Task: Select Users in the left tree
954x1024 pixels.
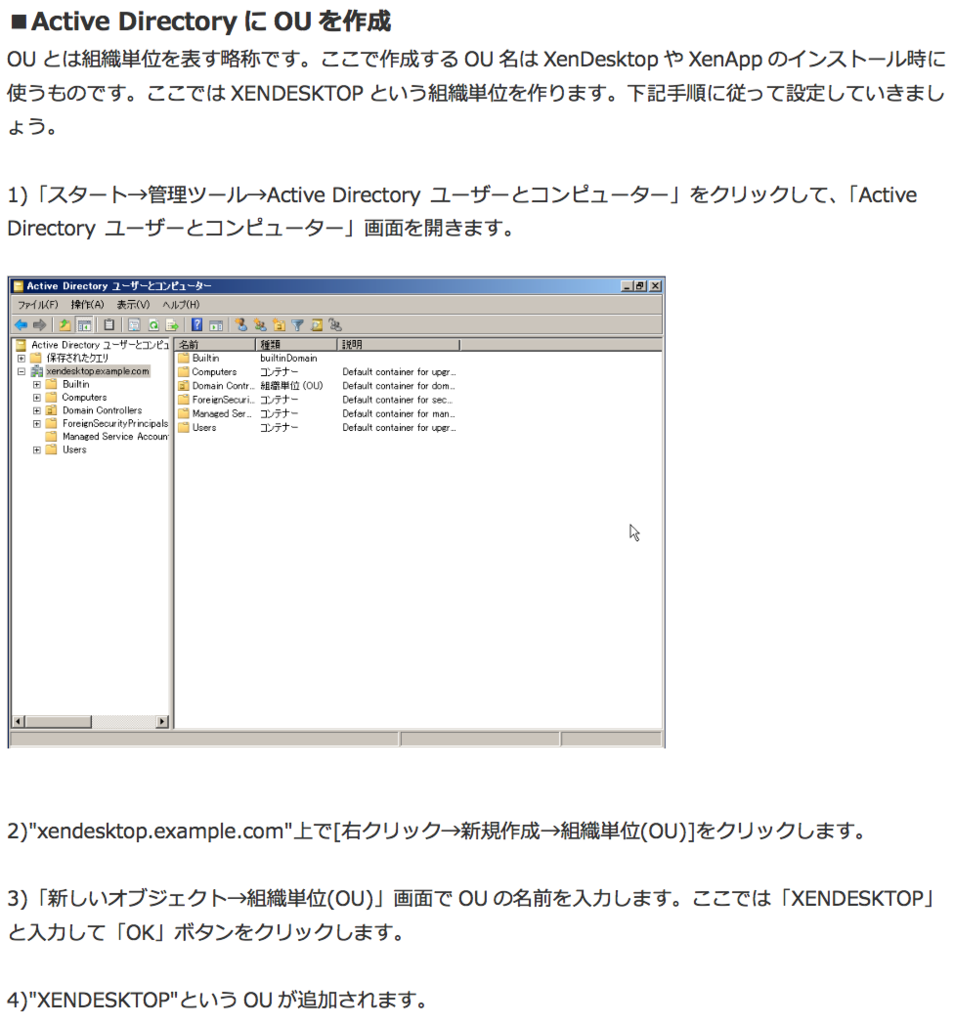Action: pyautogui.click(x=74, y=449)
